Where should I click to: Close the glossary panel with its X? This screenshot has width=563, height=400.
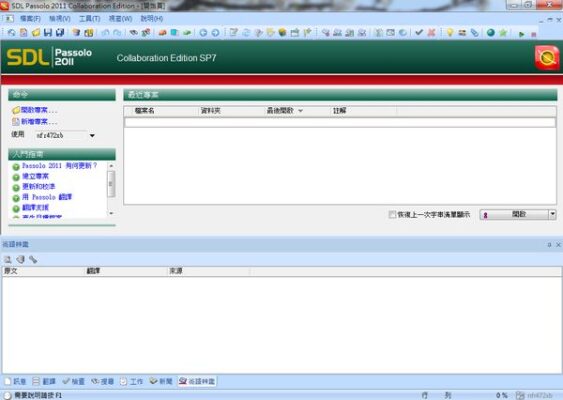click(558, 245)
